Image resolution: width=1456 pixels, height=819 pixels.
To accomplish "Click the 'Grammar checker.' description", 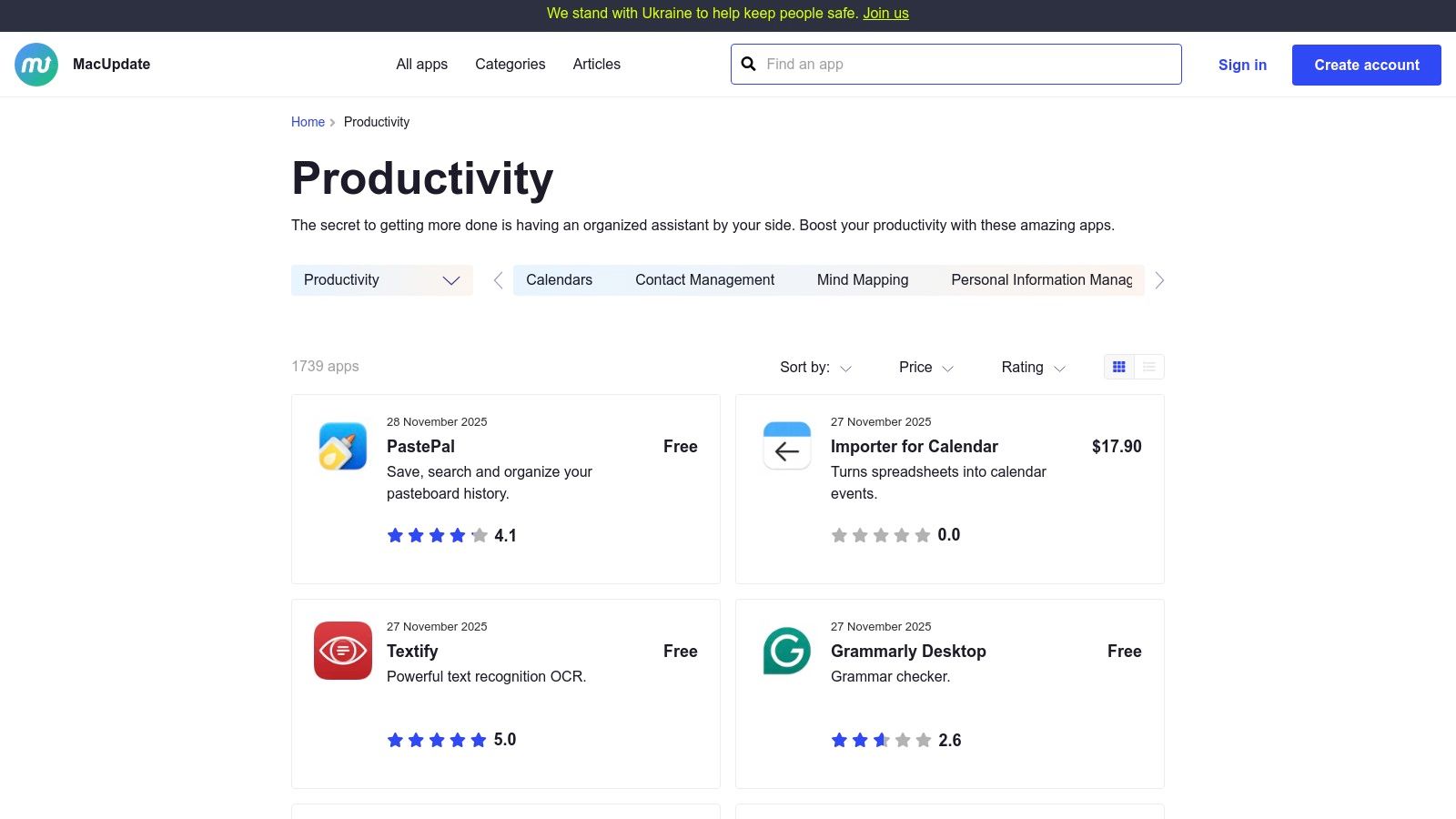I will pos(891,677).
